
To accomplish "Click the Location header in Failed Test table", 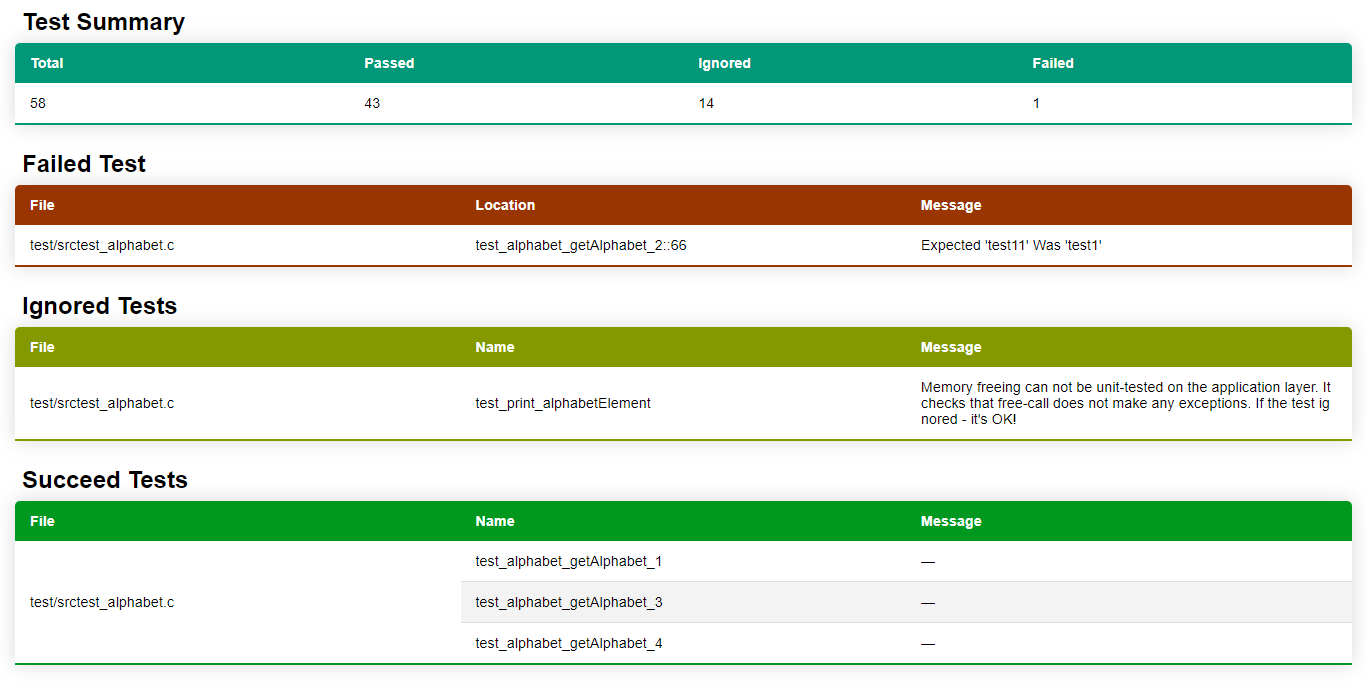I will click(505, 205).
